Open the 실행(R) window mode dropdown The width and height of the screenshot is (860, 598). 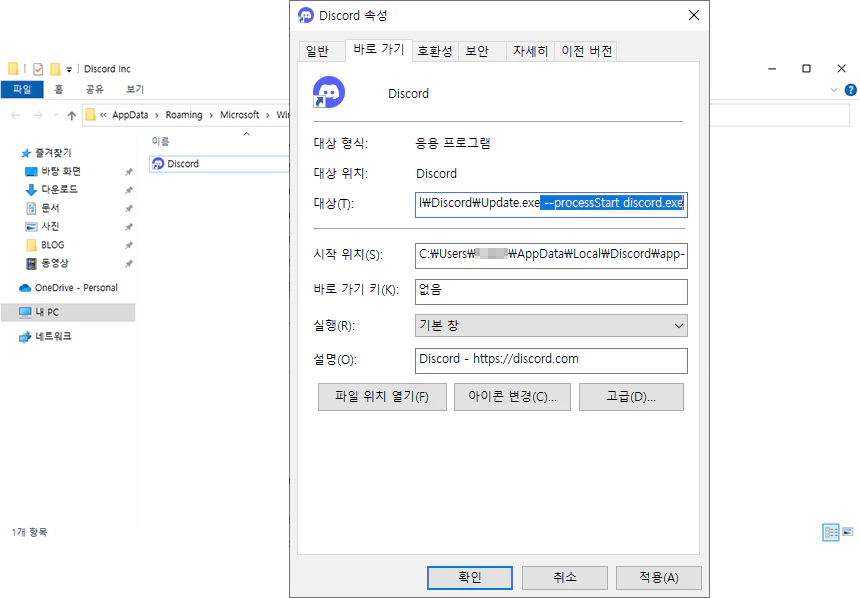551,325
